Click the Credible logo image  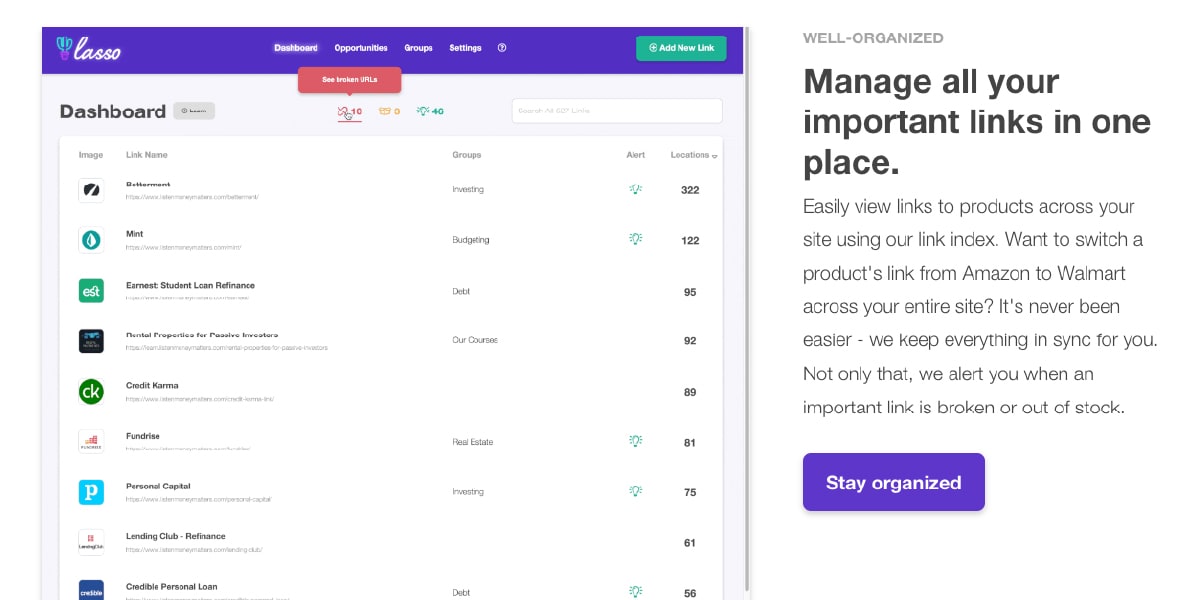pos(91,590)
